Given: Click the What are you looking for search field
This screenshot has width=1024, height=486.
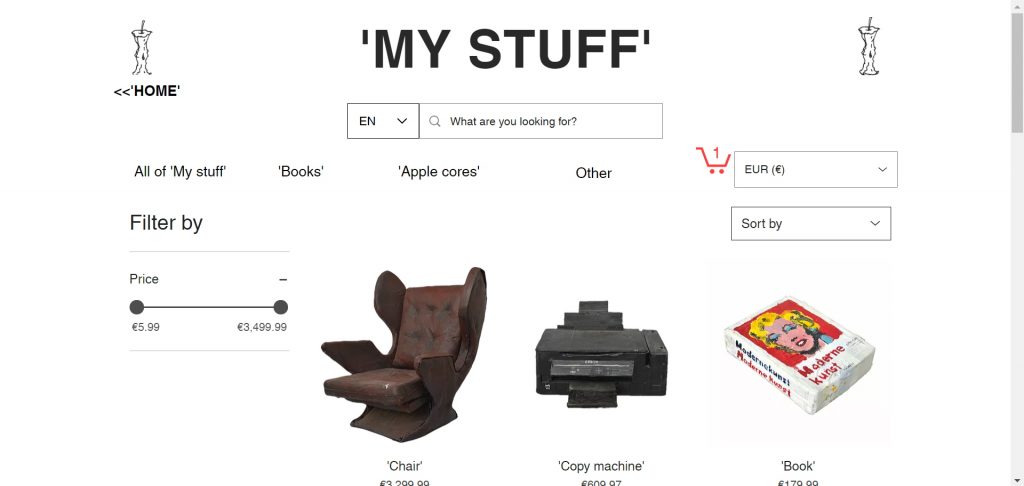Looking at the screenshot, I should [541, 121].
